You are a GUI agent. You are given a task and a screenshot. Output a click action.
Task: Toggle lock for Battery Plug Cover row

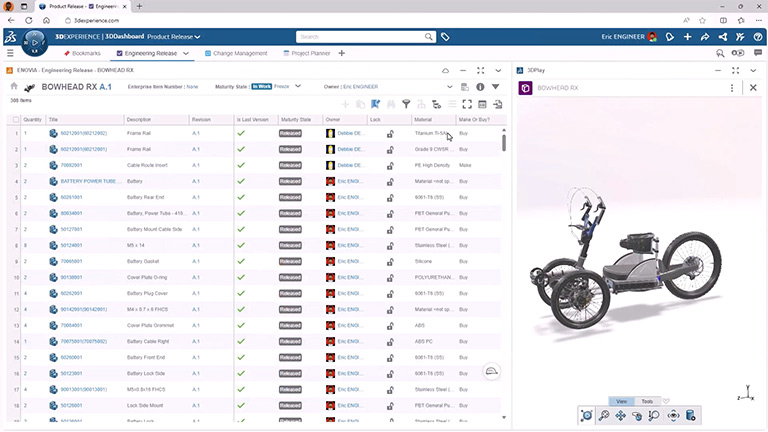click(390, 293)
